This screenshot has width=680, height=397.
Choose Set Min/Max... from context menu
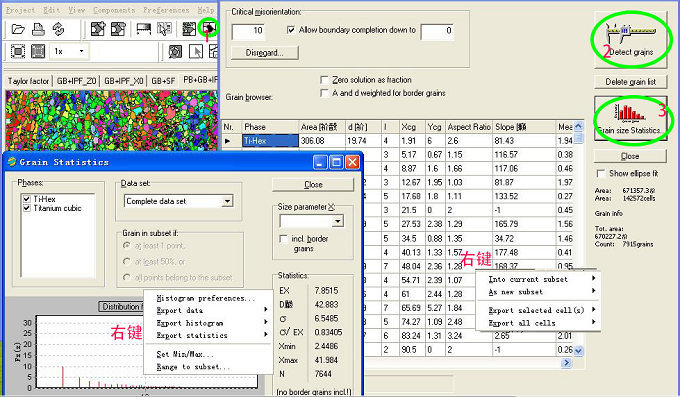[x=185, y=354]
